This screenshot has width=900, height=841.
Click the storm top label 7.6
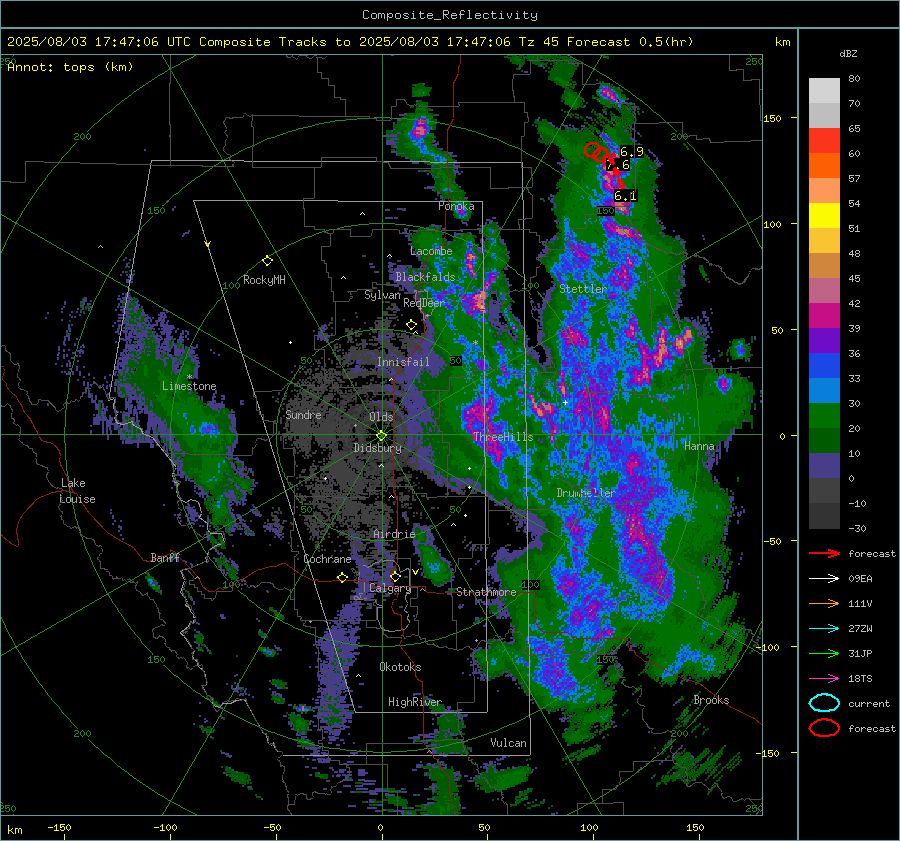click(618, 165)
